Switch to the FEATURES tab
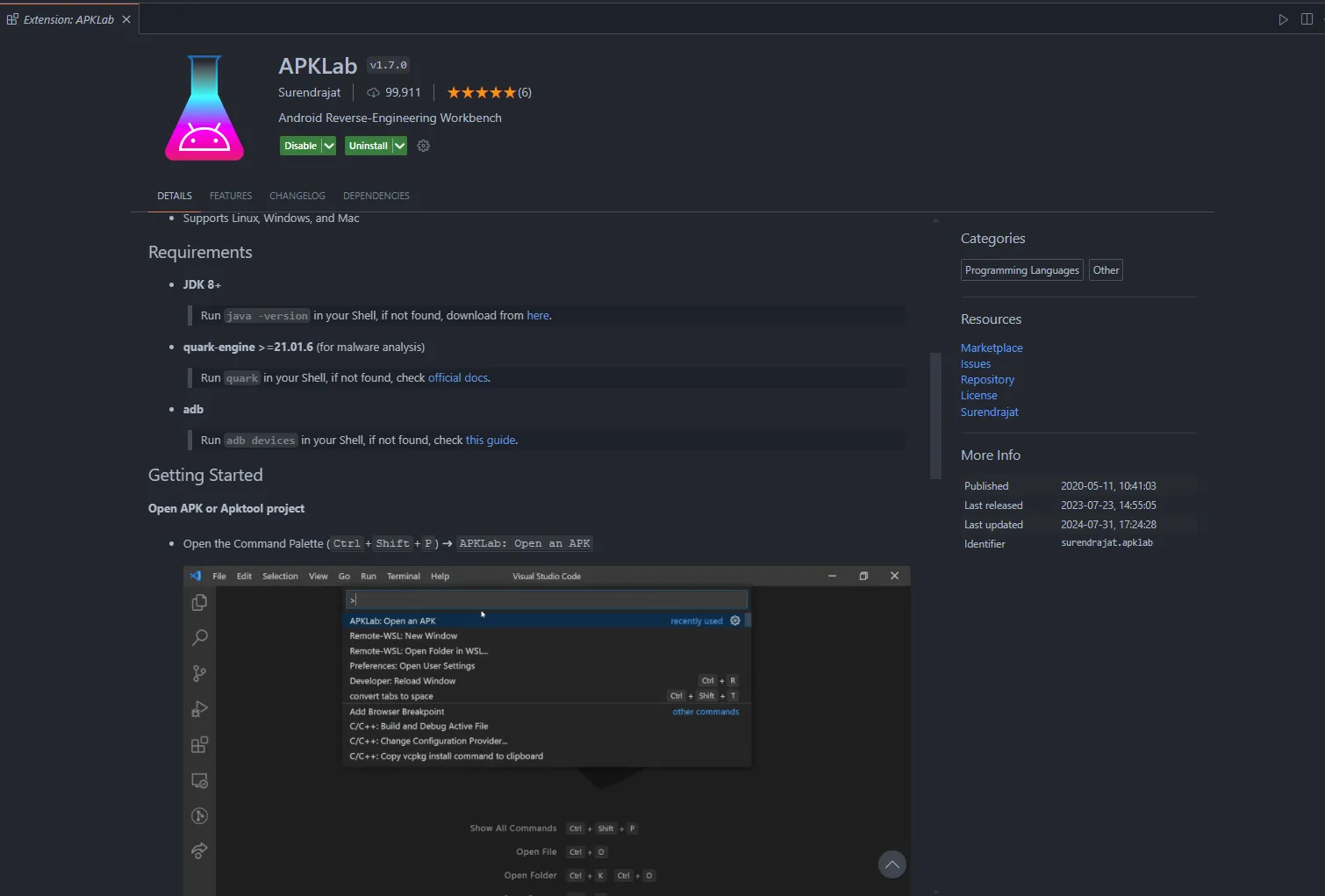 231,196
